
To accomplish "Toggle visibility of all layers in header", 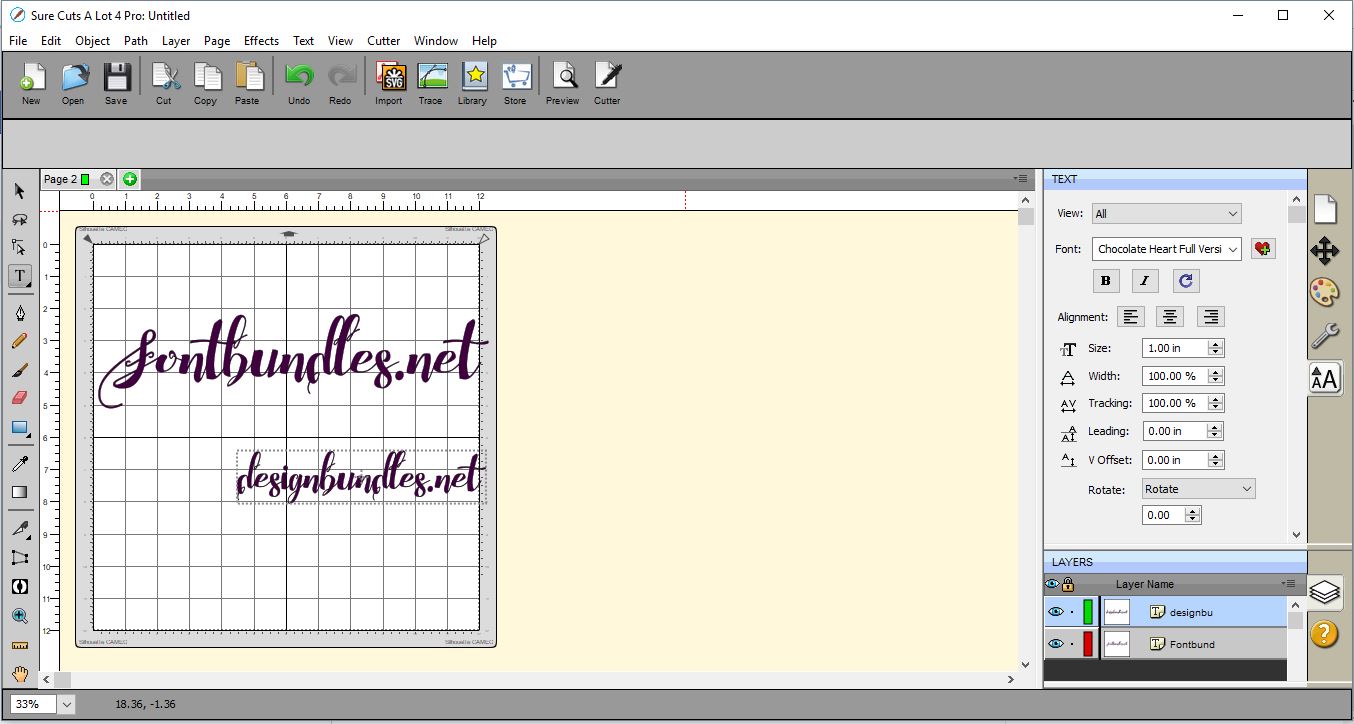I will 1051,584.
